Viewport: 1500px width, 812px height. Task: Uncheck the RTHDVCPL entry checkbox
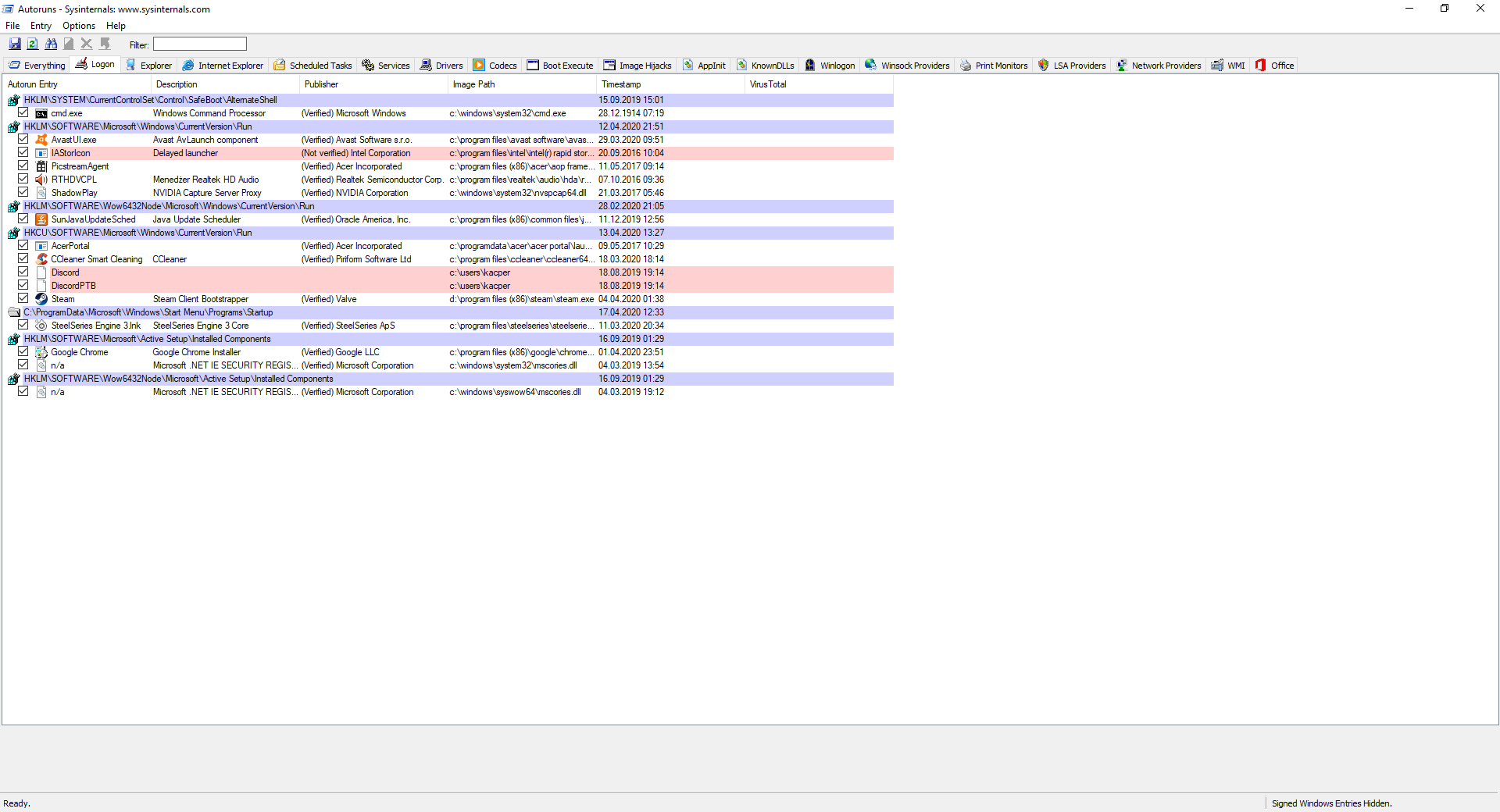tap(23, 179)
